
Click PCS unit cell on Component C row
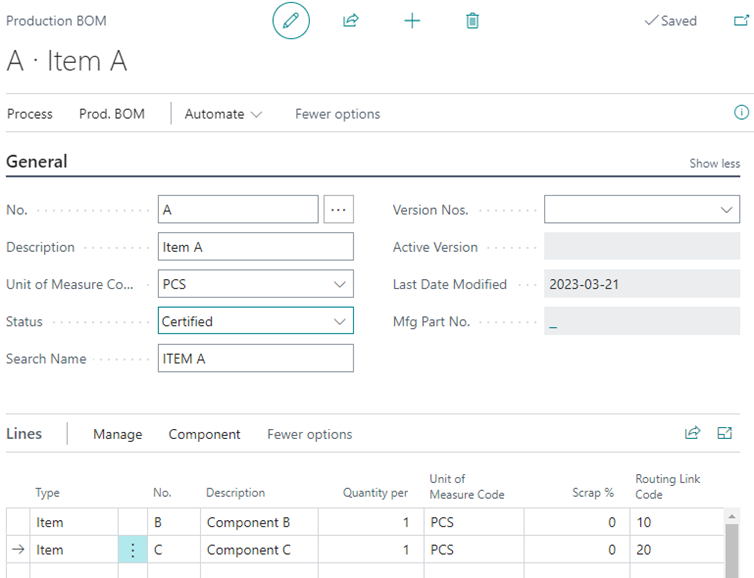(x=474, y=550)
